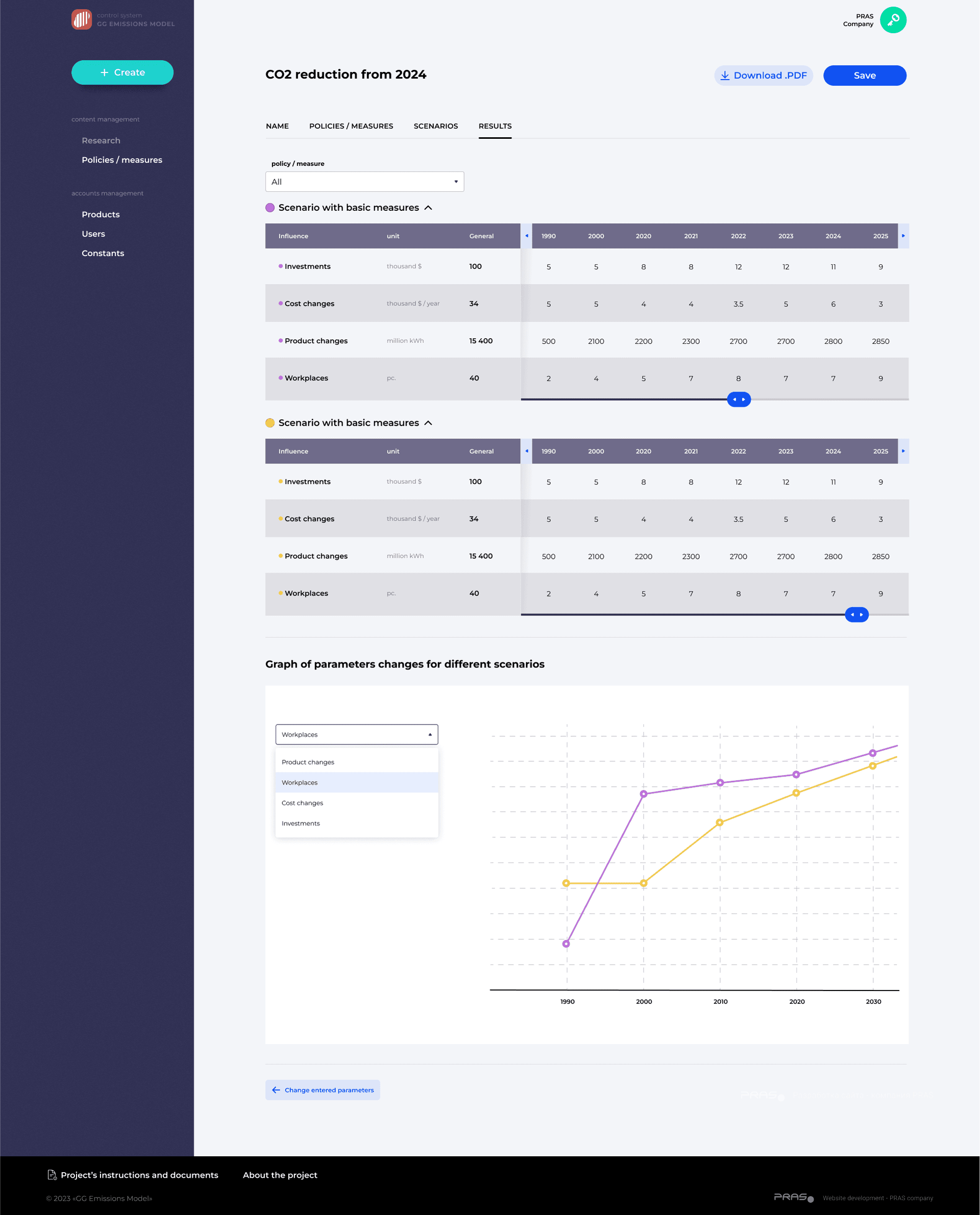Open the policy / measure All dropdown
980x1215 pixels.
pyautogui.click(x=364, y=182)
